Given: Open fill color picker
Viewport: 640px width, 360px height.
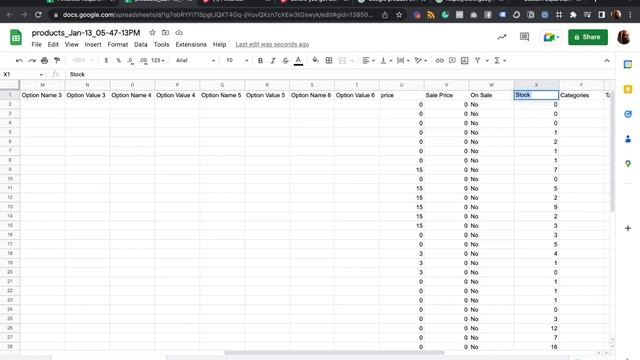Looking at the screenshot, I should (316, 60).
